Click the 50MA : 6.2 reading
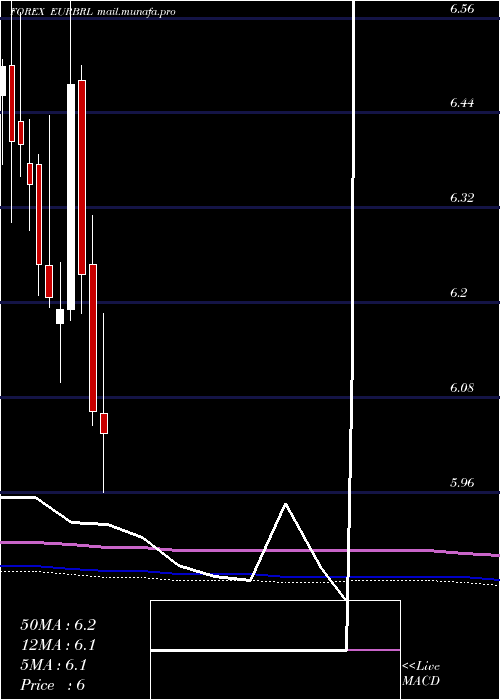Image resolution: width=500 pixels, height=700 pixels. (x=58, y=625)
